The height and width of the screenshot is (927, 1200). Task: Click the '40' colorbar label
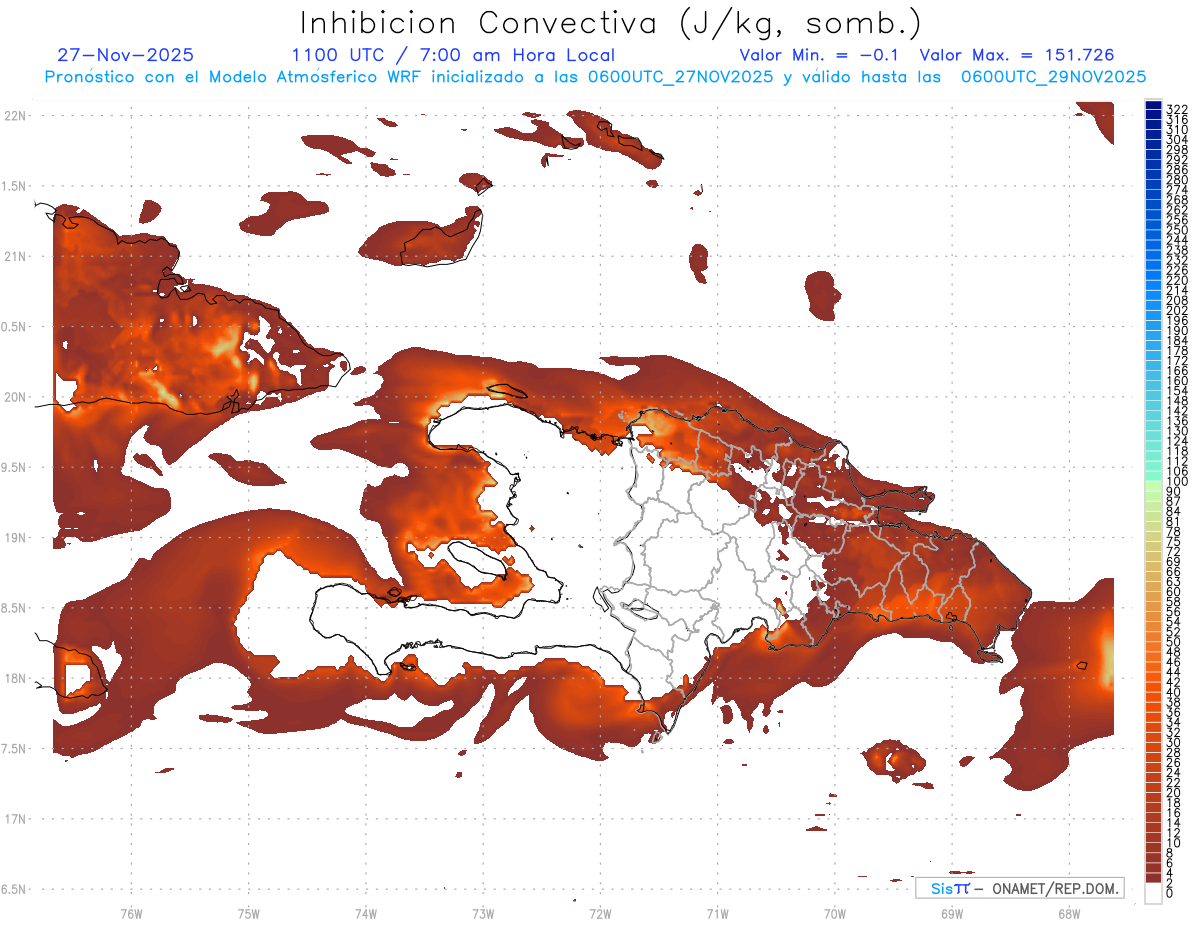[1173, 692]
